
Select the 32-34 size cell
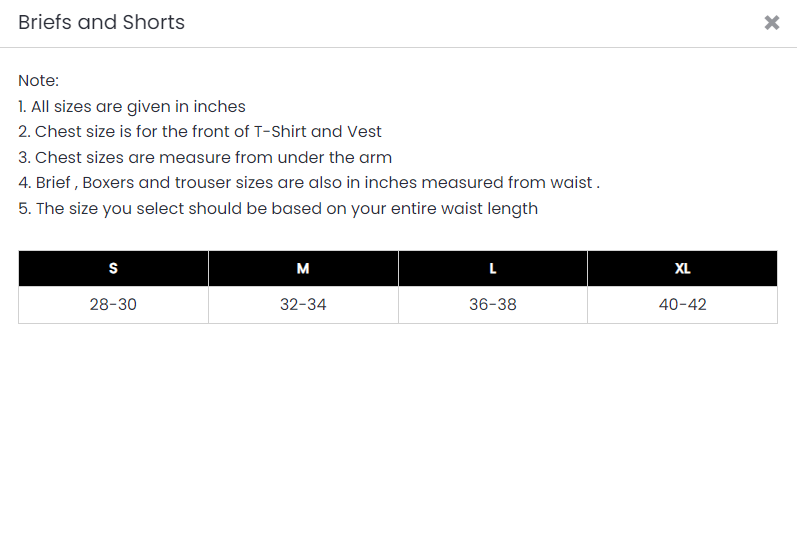303,305
